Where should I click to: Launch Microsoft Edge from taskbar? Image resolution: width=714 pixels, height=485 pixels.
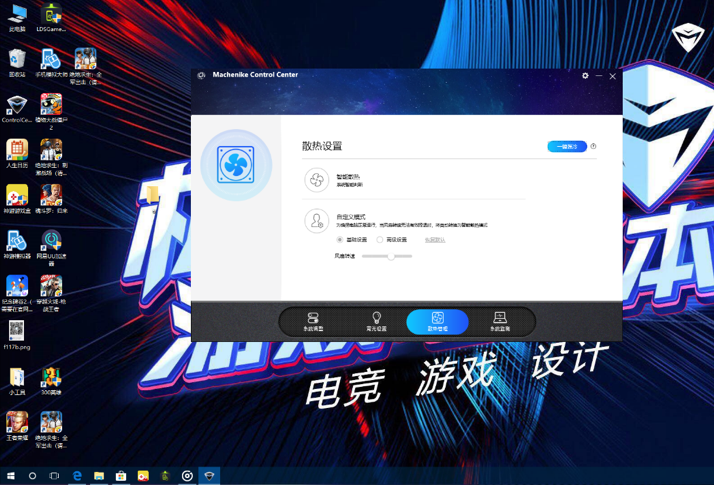point(77,476)
